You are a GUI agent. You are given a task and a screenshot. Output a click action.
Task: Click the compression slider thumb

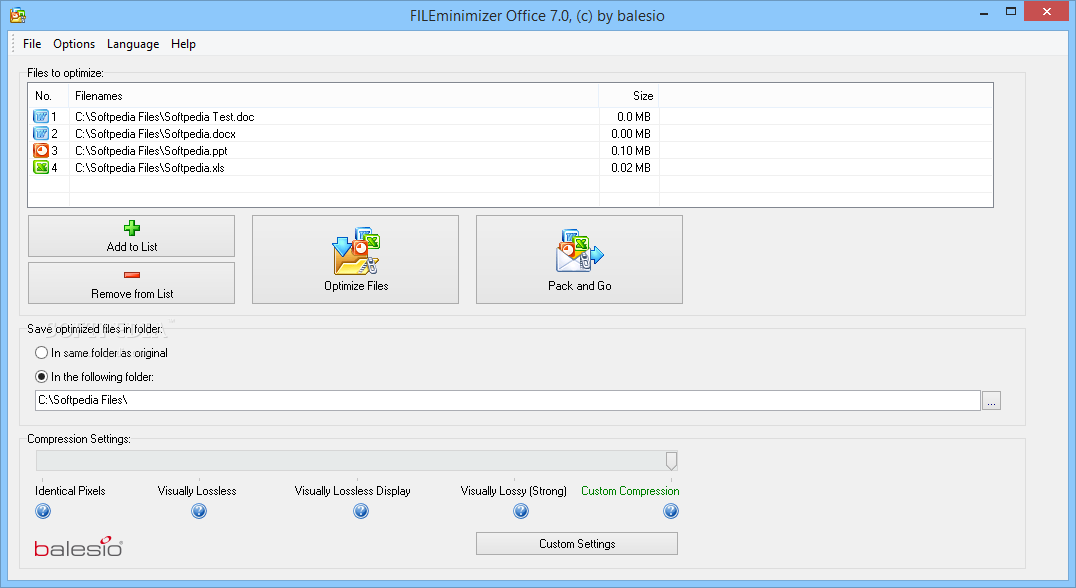coord(672,461)
